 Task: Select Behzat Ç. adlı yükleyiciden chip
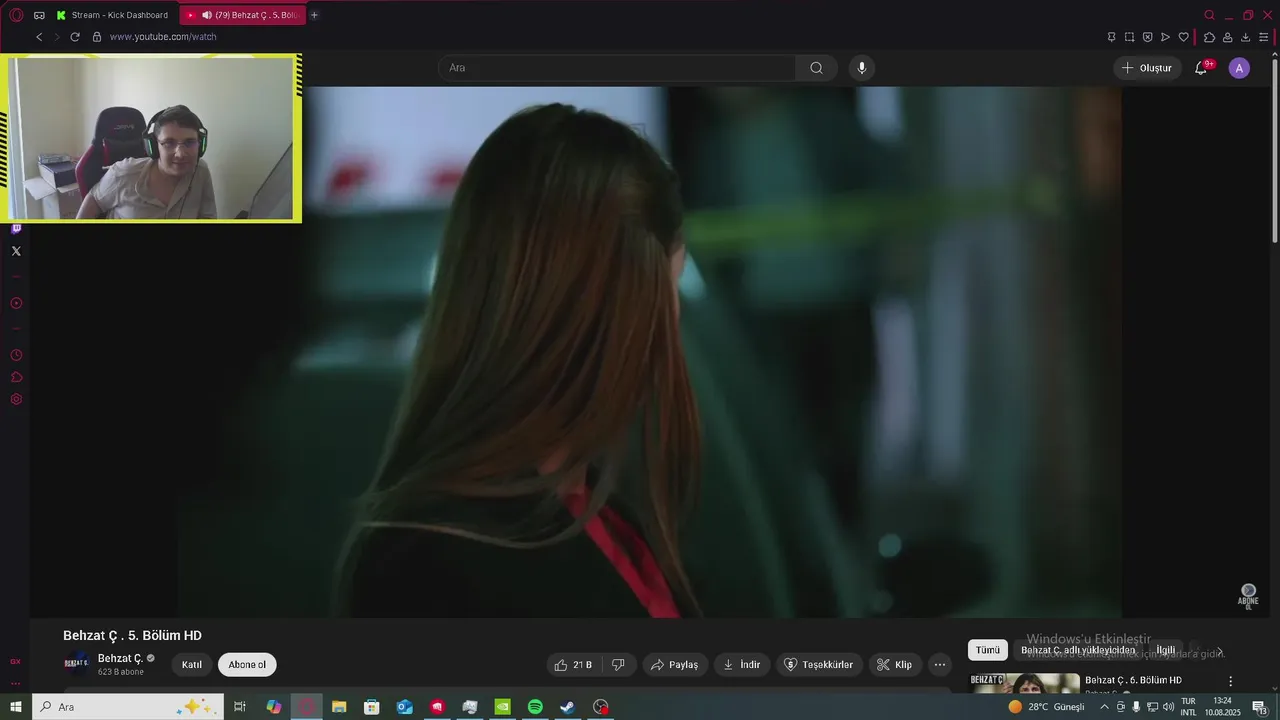1078,650
